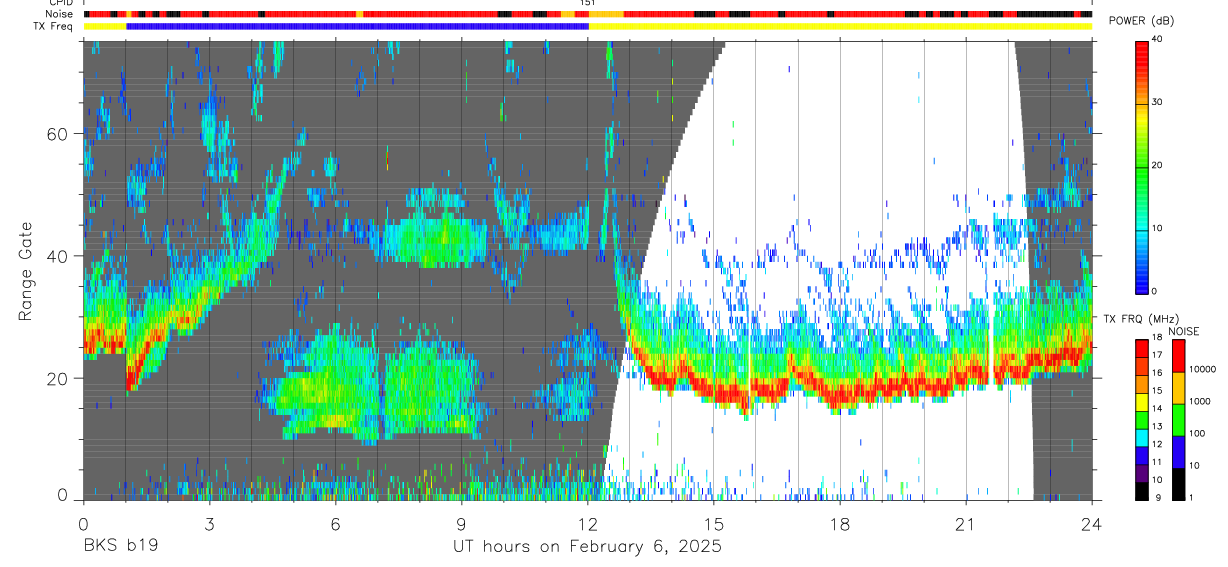Select yellow 14–15 MHz swatch in TX FRQ legend
The height and width of the screenshot is (567, 1228).
[x=1142, y=402]
